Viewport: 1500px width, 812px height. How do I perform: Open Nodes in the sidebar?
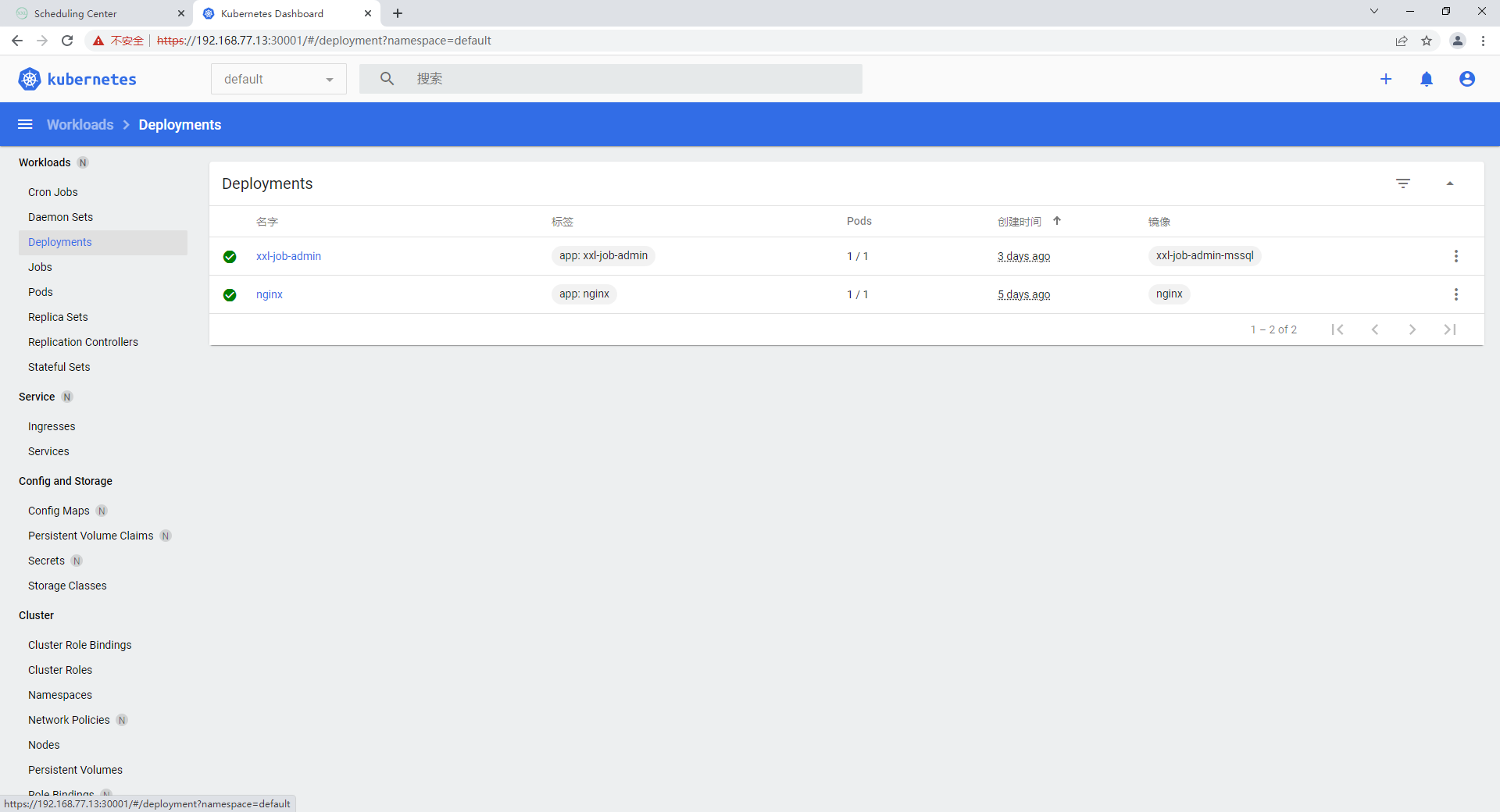pos(44,745)
